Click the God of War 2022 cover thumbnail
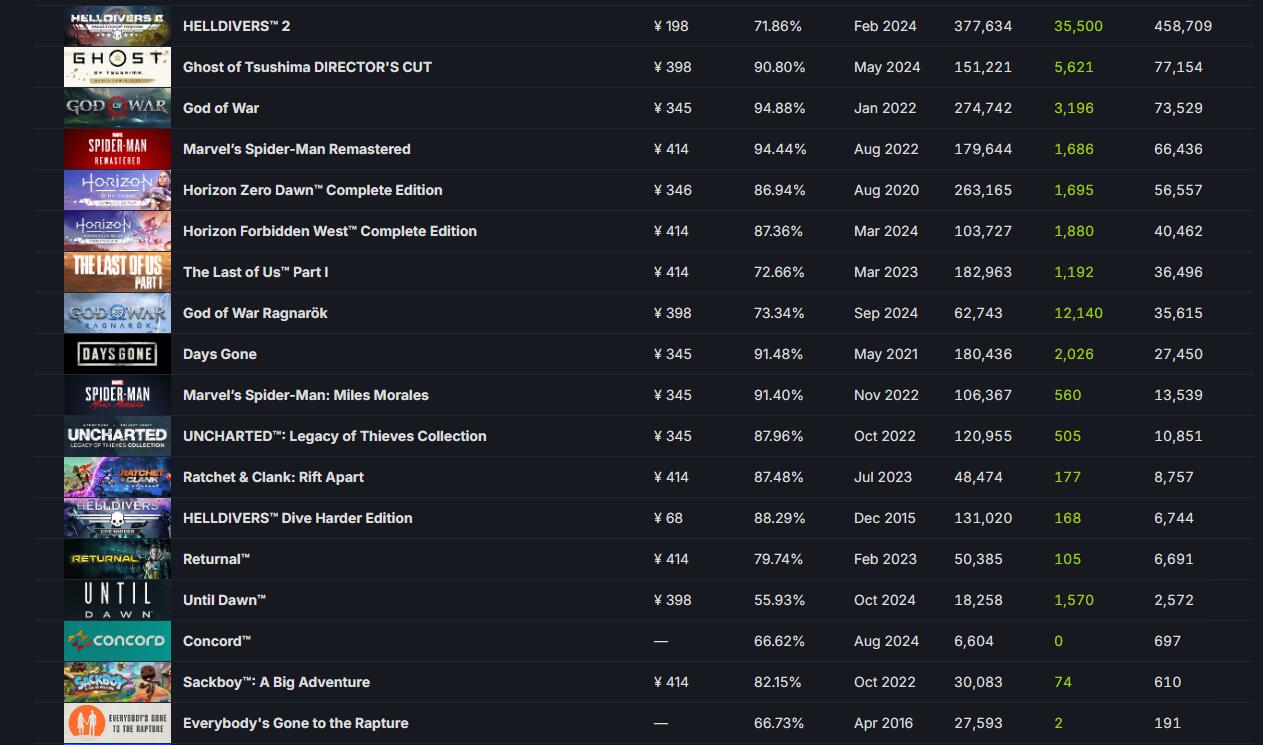The image size is (1263, 745). (x=117, y=108)
